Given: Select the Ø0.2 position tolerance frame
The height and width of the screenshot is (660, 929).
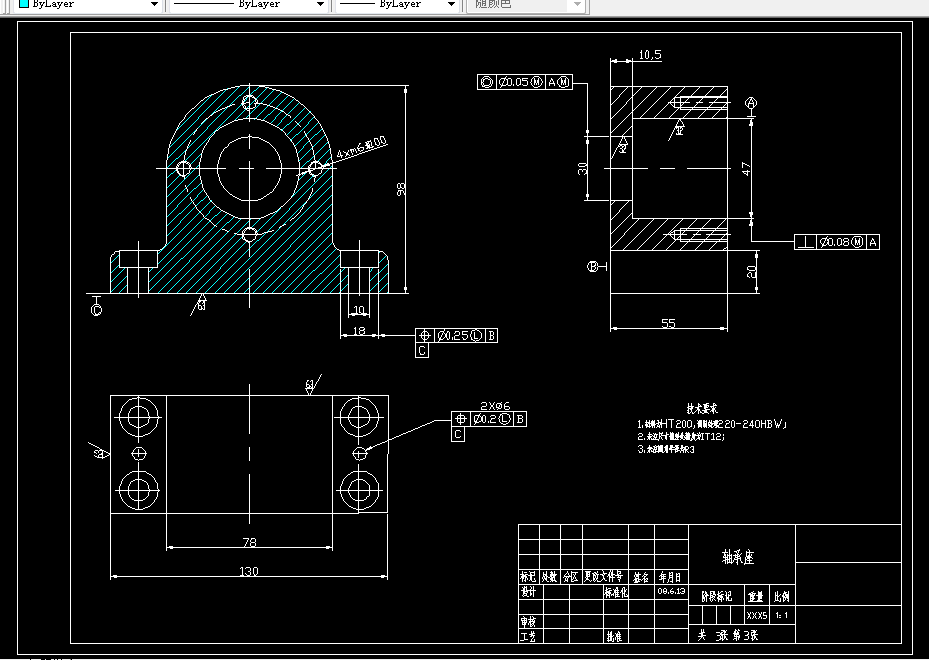Looking at the screenshot, I should (x=489, y=419).
